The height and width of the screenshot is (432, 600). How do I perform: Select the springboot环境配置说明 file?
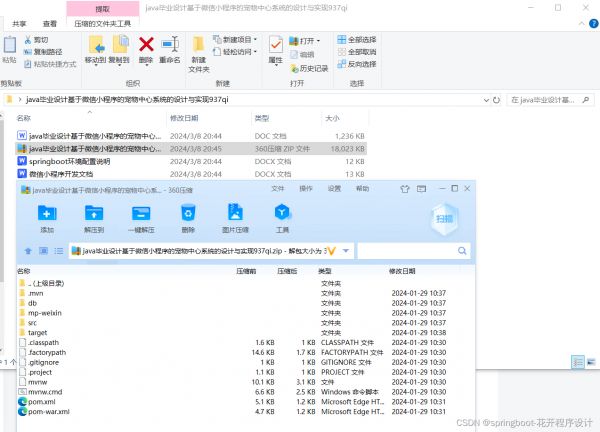(x=191, y=161)
